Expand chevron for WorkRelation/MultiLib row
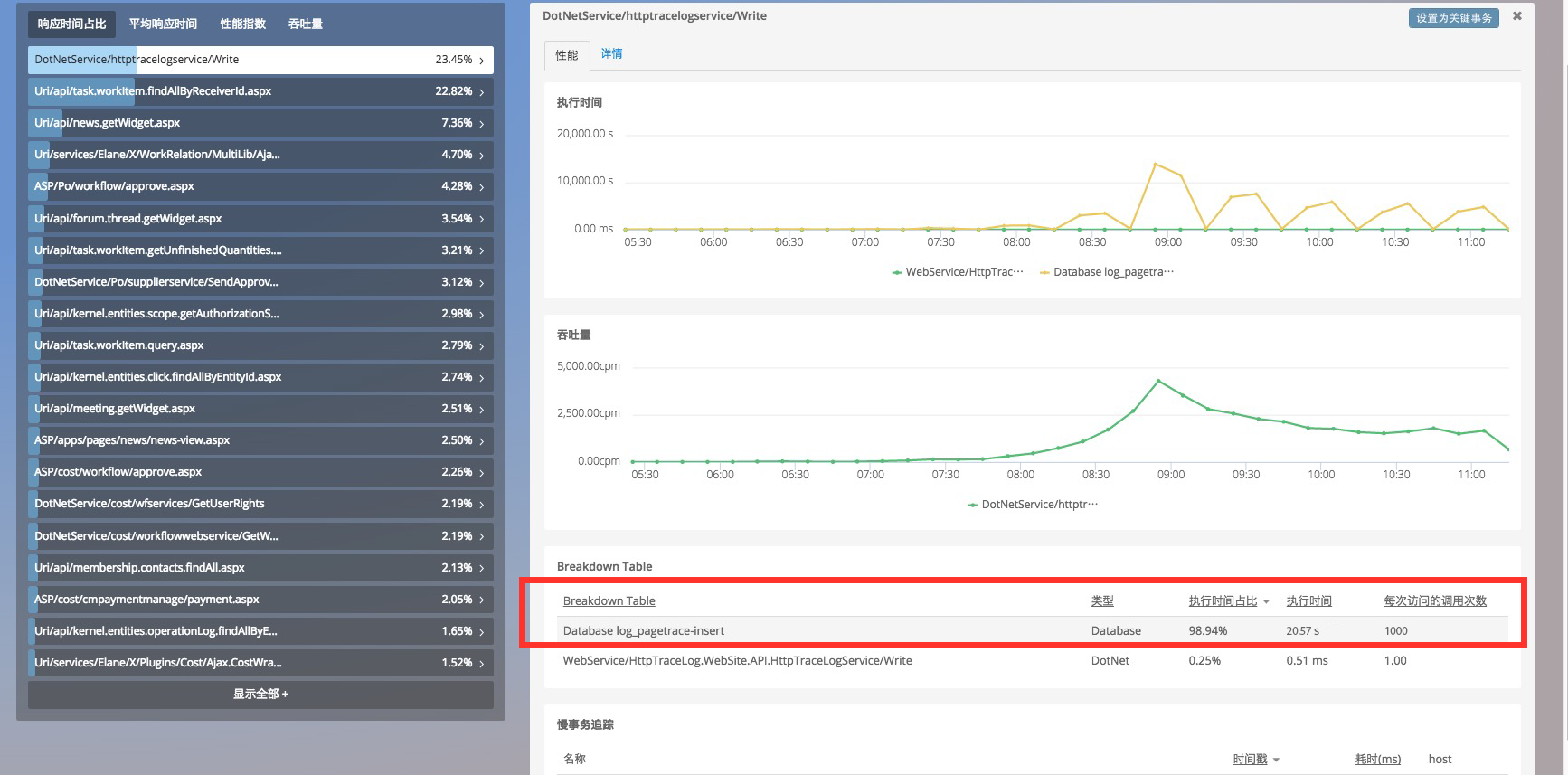This screenshot has width=1568, height=775. point(481,156)
